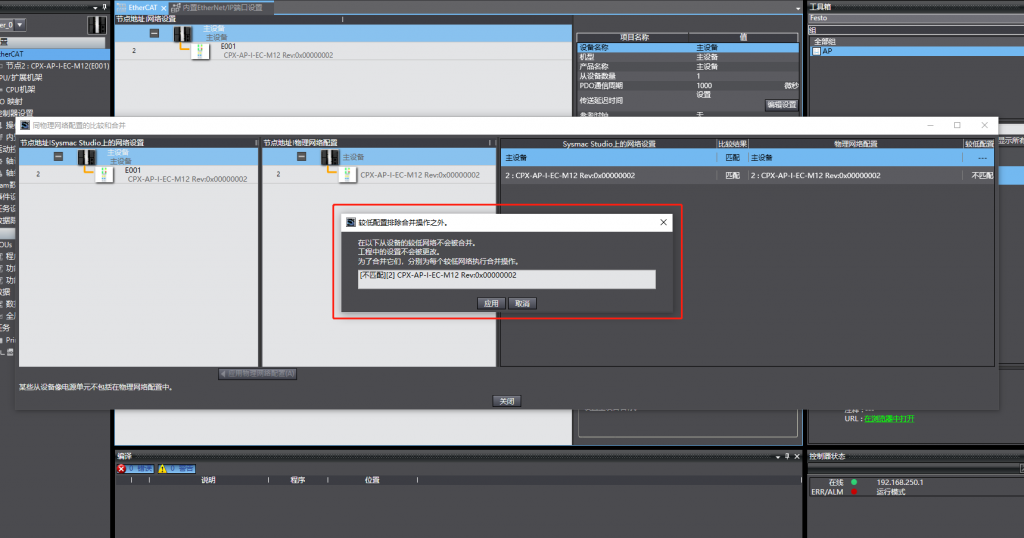This screenshot has width=1024, height=538.
Task: Select master device icon in Sysmac Studio settings pane
Action: [87, 157]
